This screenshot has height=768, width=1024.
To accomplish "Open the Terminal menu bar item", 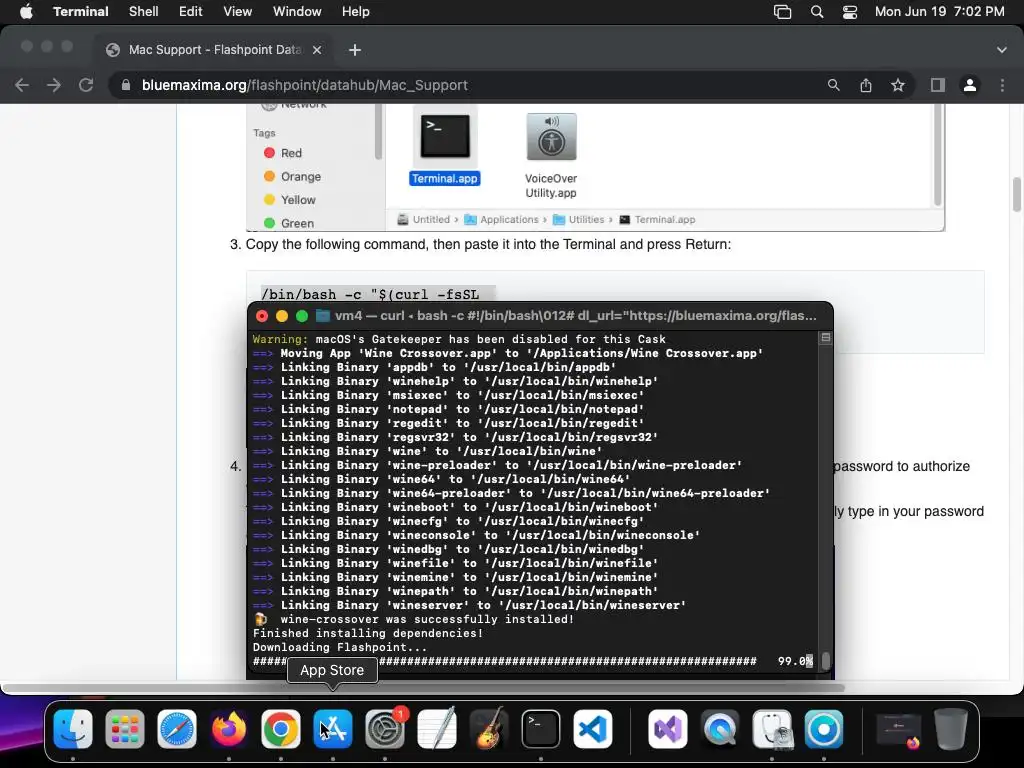I will [x=81, y=11].
